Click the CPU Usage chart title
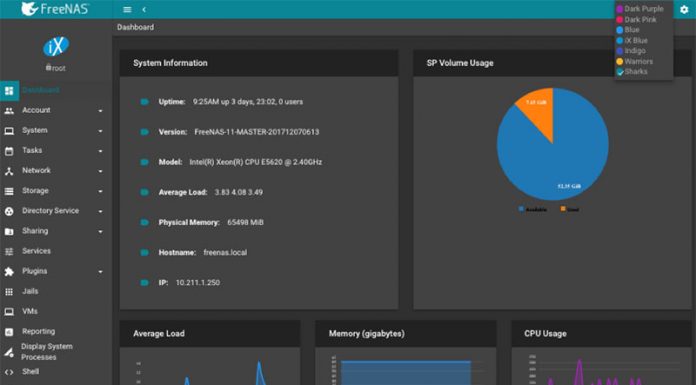This screenshot has height=385, width=696. point(545,333)
